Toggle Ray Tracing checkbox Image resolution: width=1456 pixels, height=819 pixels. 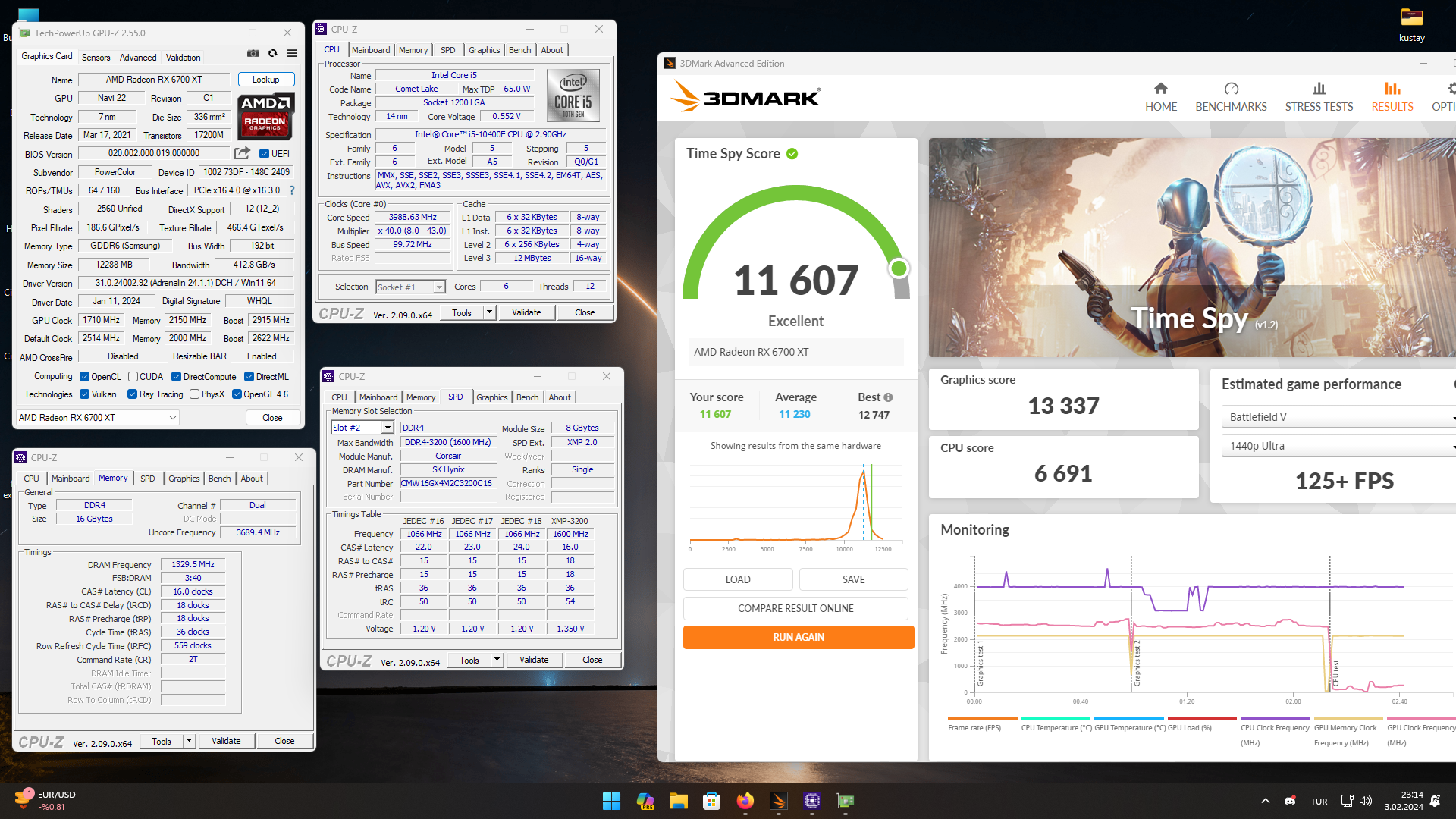tap(132, 394)
